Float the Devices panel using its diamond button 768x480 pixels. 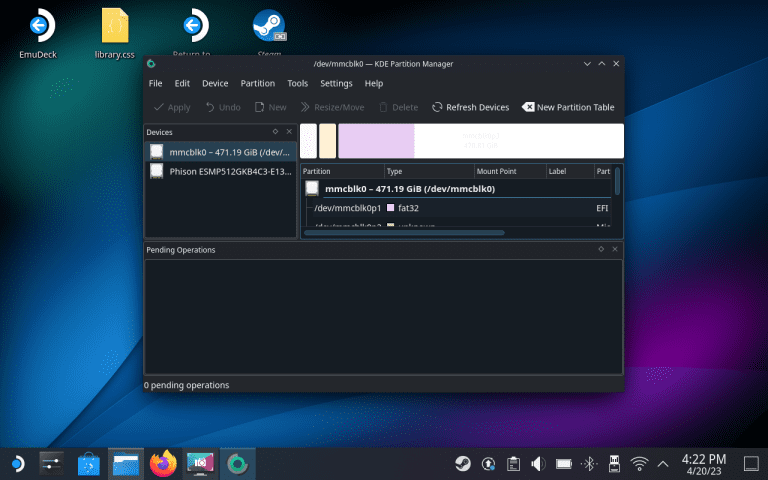[x=275, y=131]
